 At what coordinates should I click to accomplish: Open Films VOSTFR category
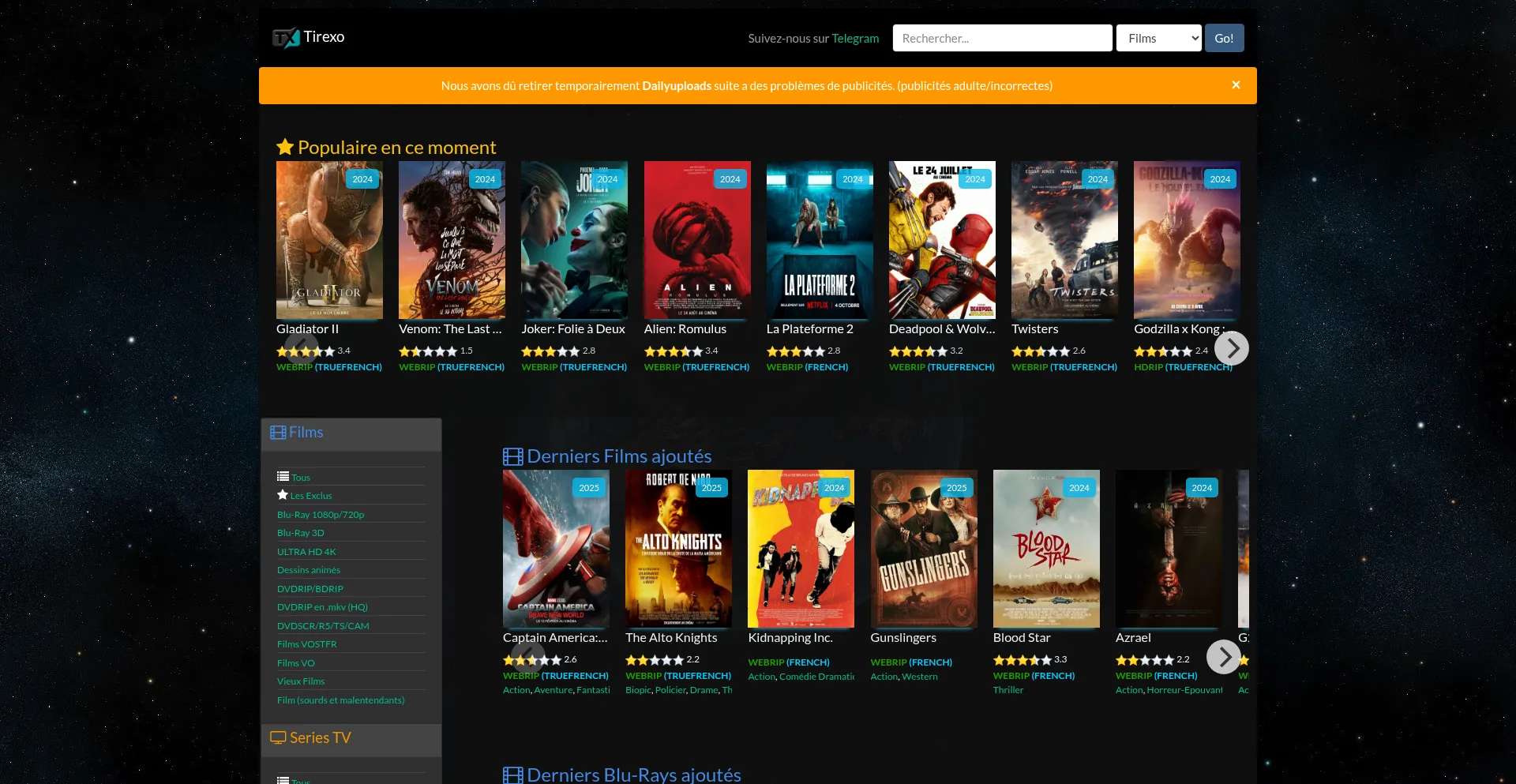click(307, 644)
